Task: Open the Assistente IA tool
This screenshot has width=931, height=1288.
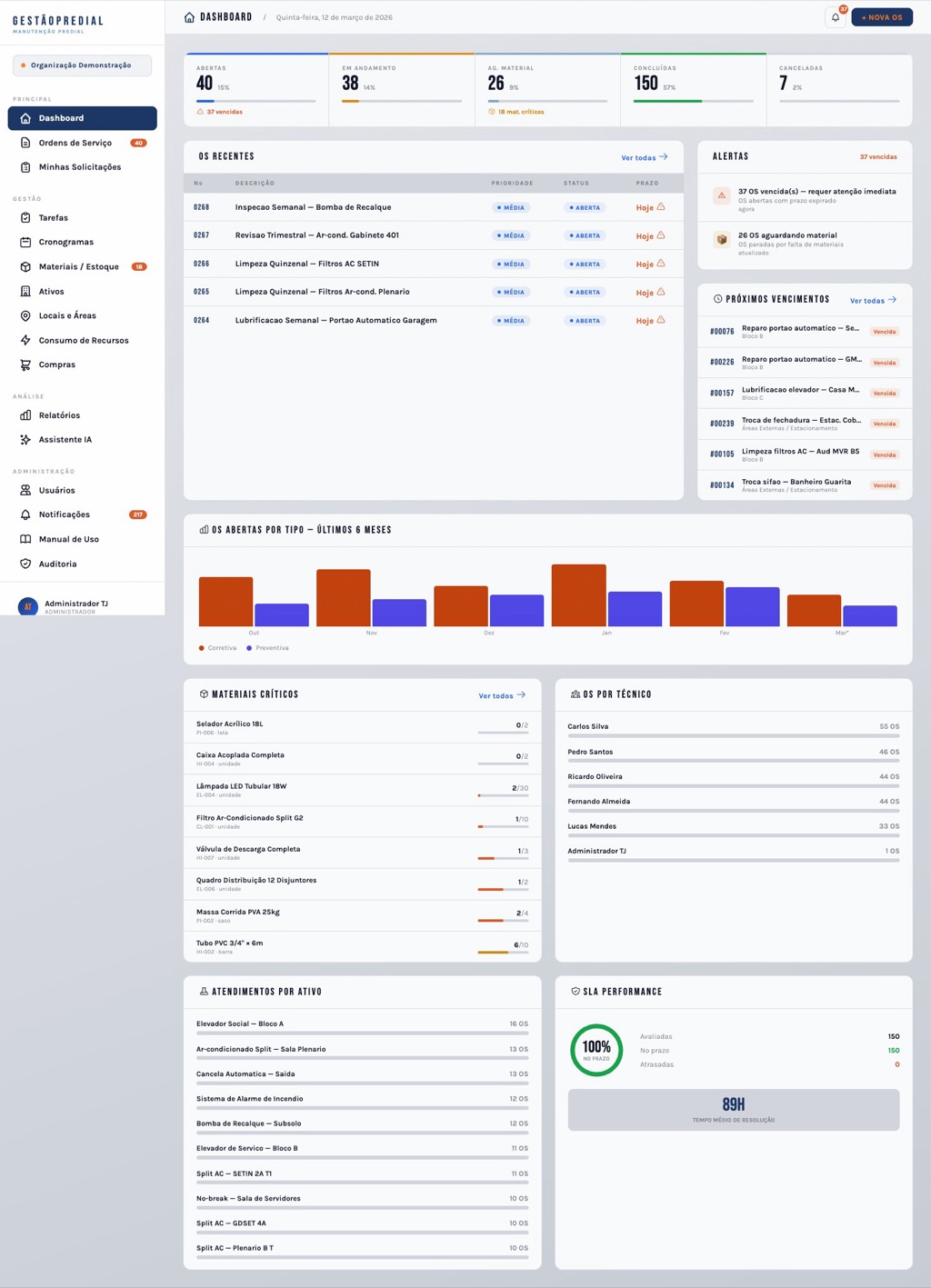Action: 64,439
